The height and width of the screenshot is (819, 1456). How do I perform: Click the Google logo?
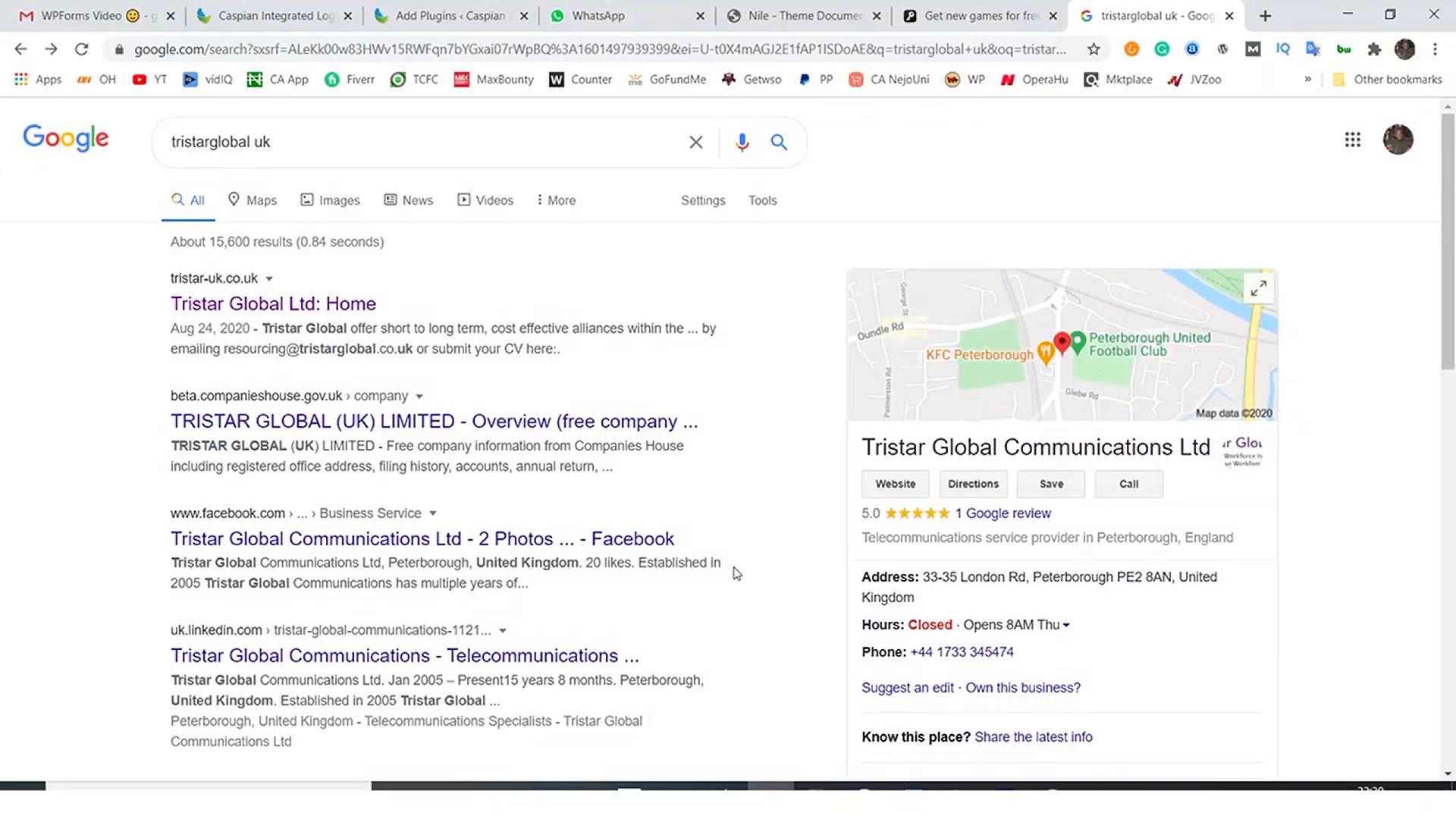pos(66,138)
